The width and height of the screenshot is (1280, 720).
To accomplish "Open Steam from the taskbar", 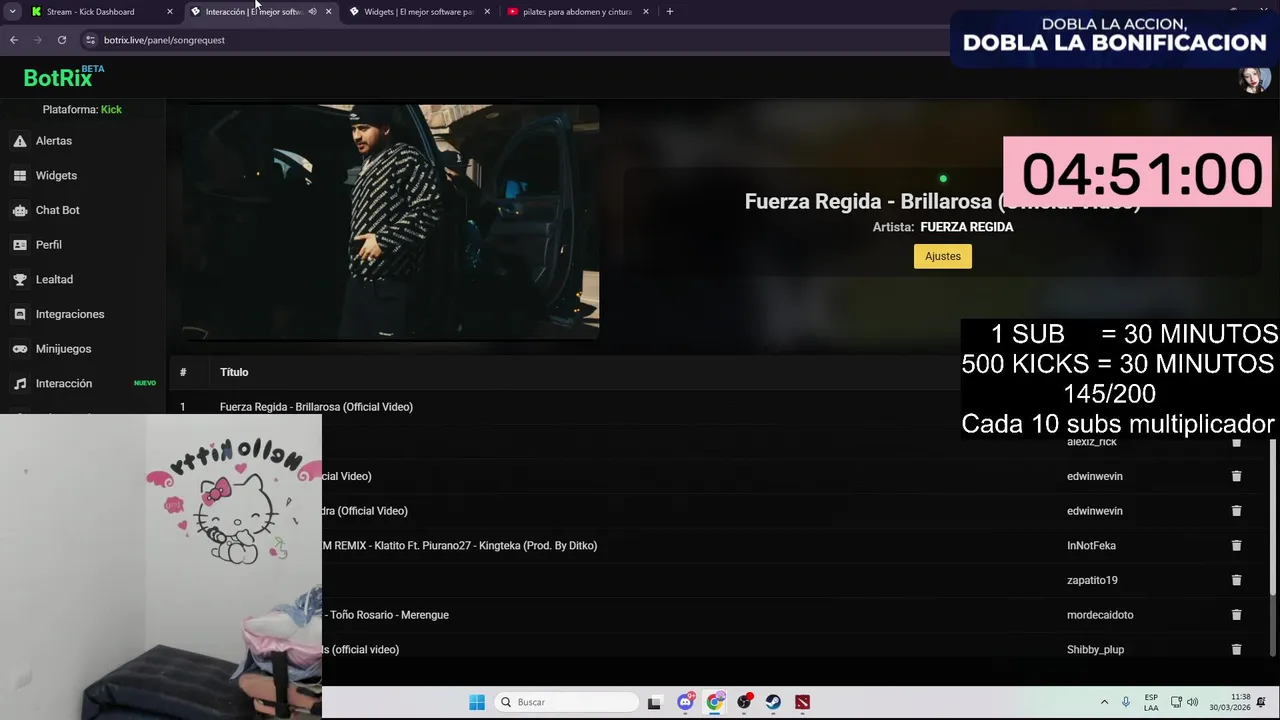I will click(x=773, y=702).
